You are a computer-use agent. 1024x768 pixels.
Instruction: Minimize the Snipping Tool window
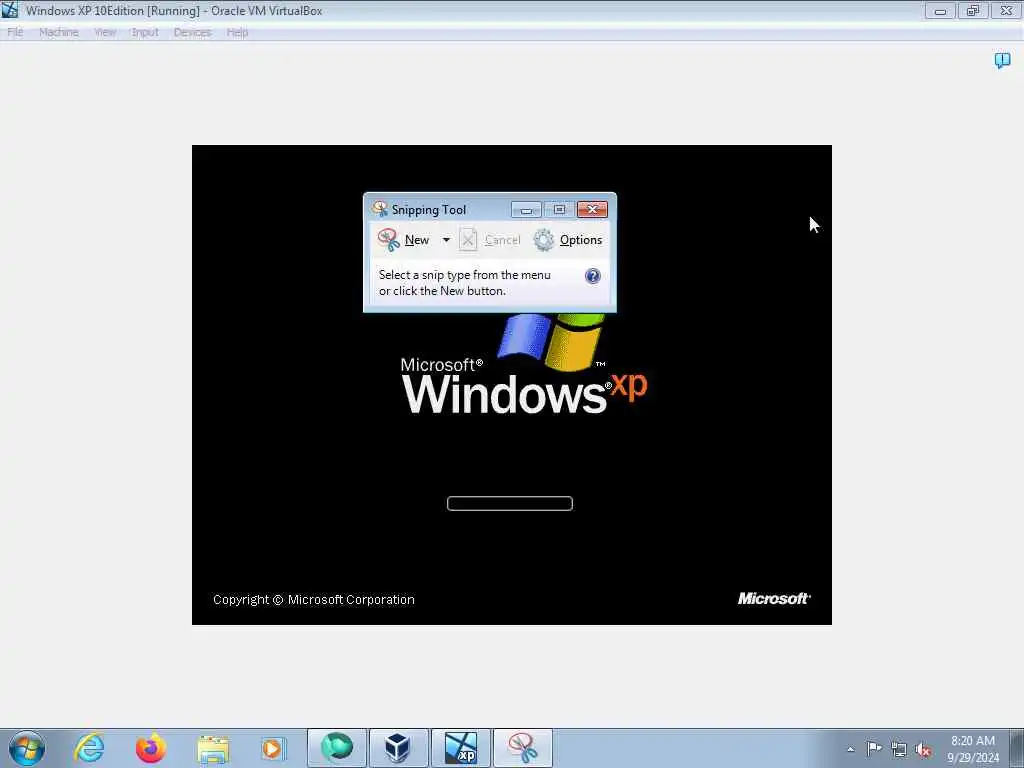(526, 210)
